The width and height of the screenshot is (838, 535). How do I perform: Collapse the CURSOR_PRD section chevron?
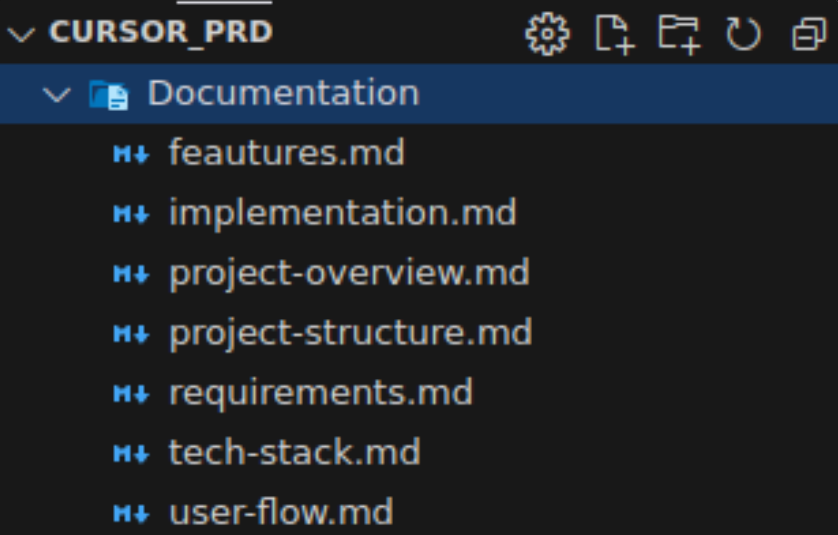point(21,34)
